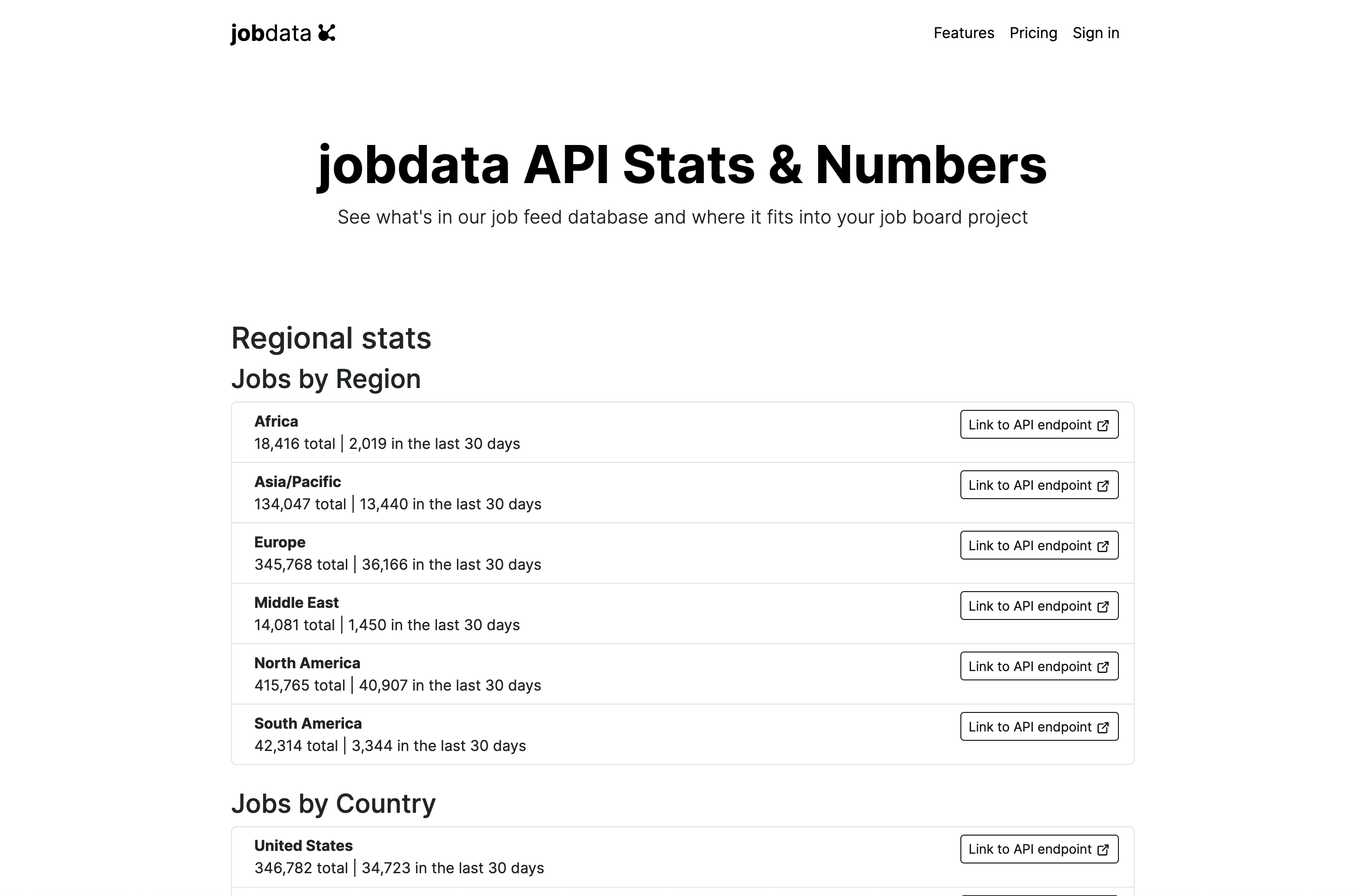The height and width of the screenshot is (896, 1362).
Task: Click the North America region name
Action: point(307,663)
